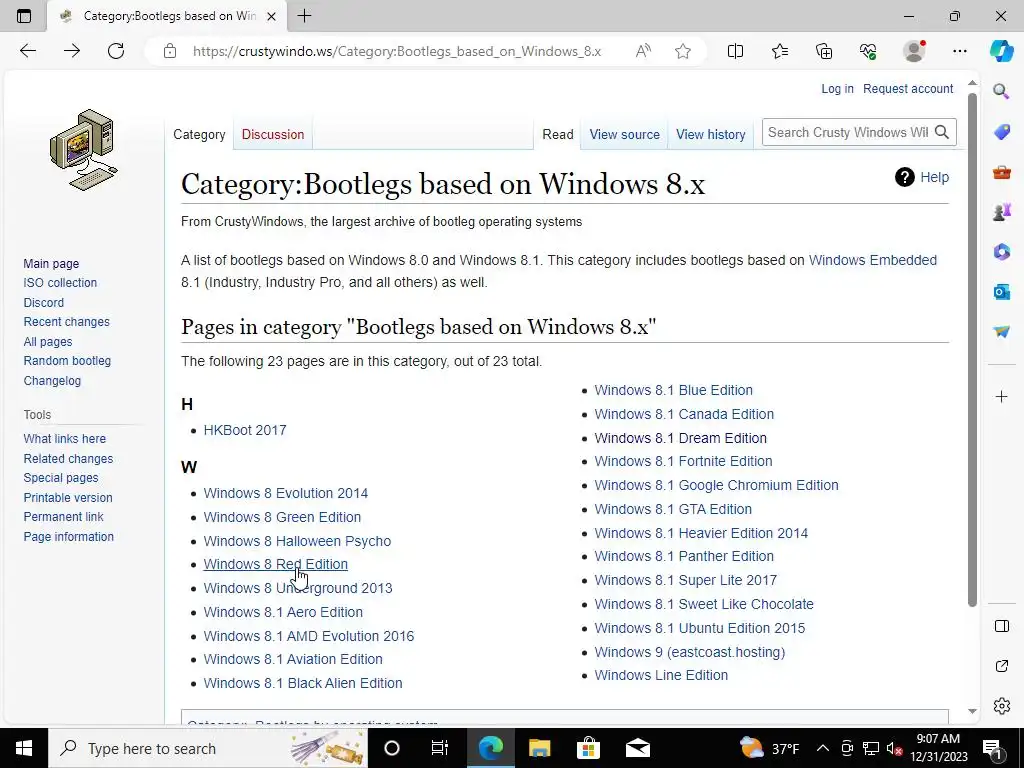Select the Category tab

tap(199, 135)
